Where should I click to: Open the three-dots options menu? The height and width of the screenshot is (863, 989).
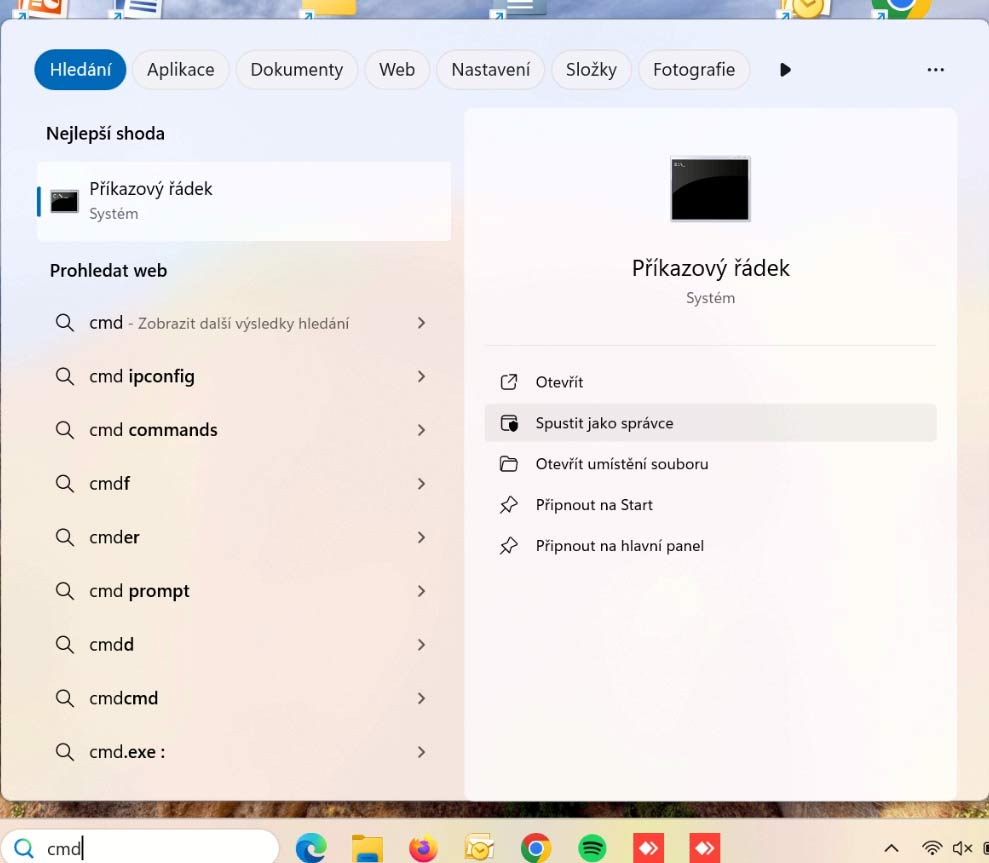[x=935, y=69]
